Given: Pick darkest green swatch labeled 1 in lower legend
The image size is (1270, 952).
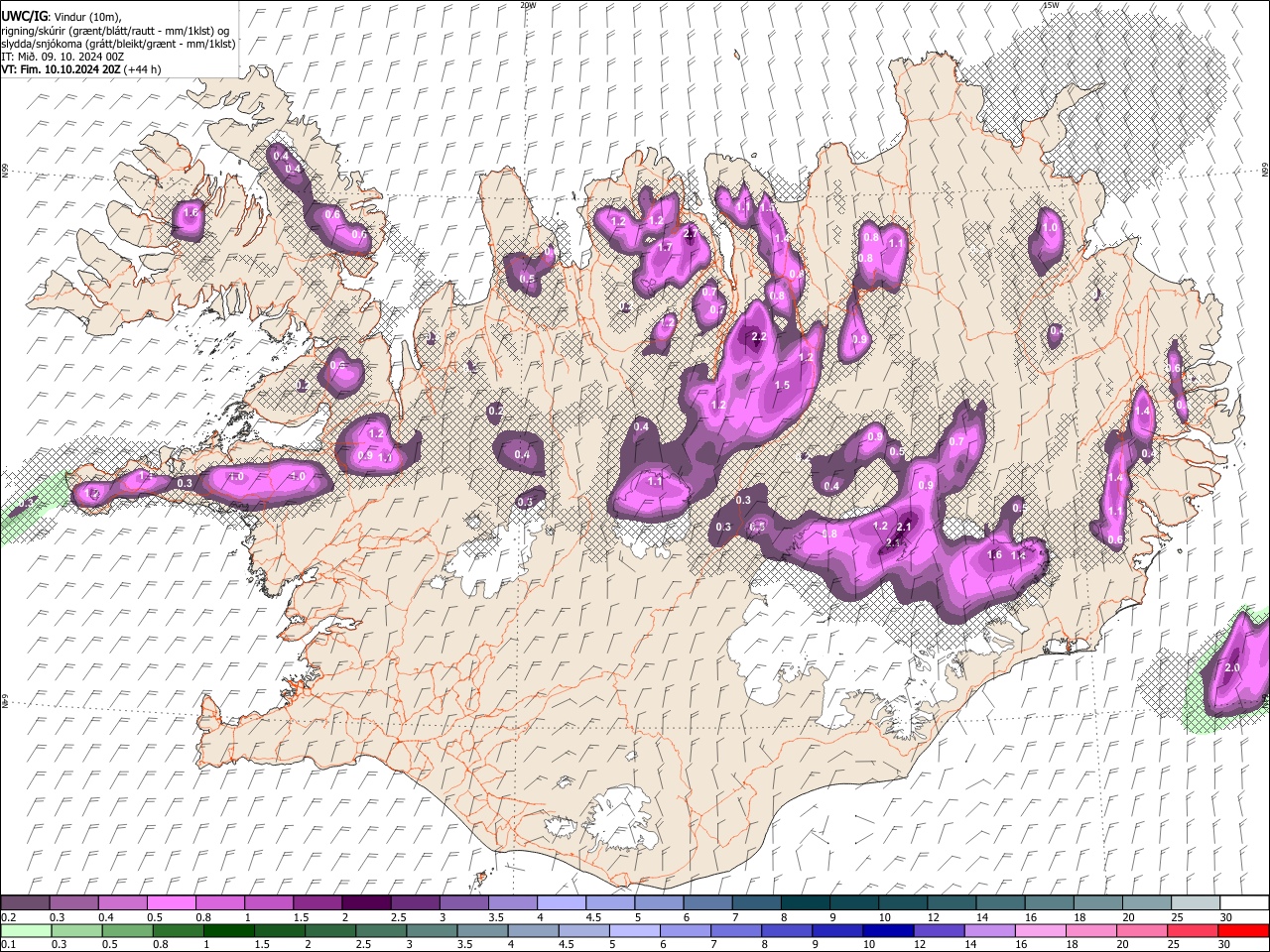Looking at the screenshot, I should pyautogui.click(x=228, y=930).
